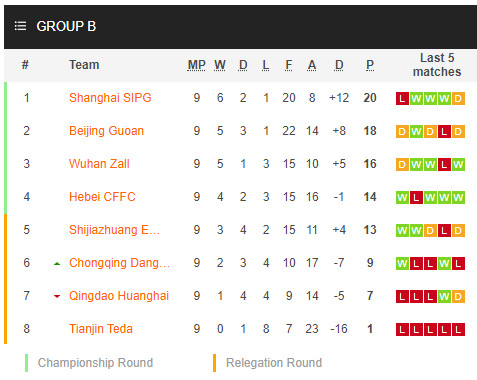Click the P points column header

pos(370,65)
